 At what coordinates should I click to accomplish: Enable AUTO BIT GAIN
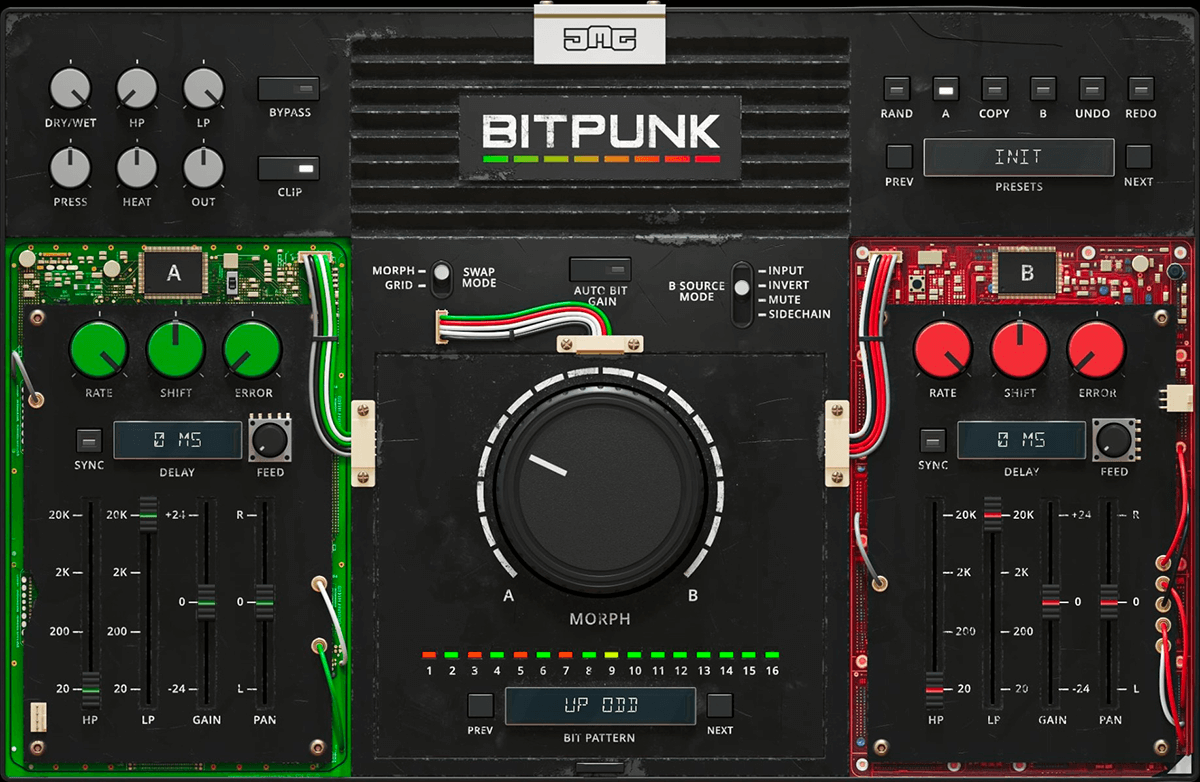coord(599,268)
